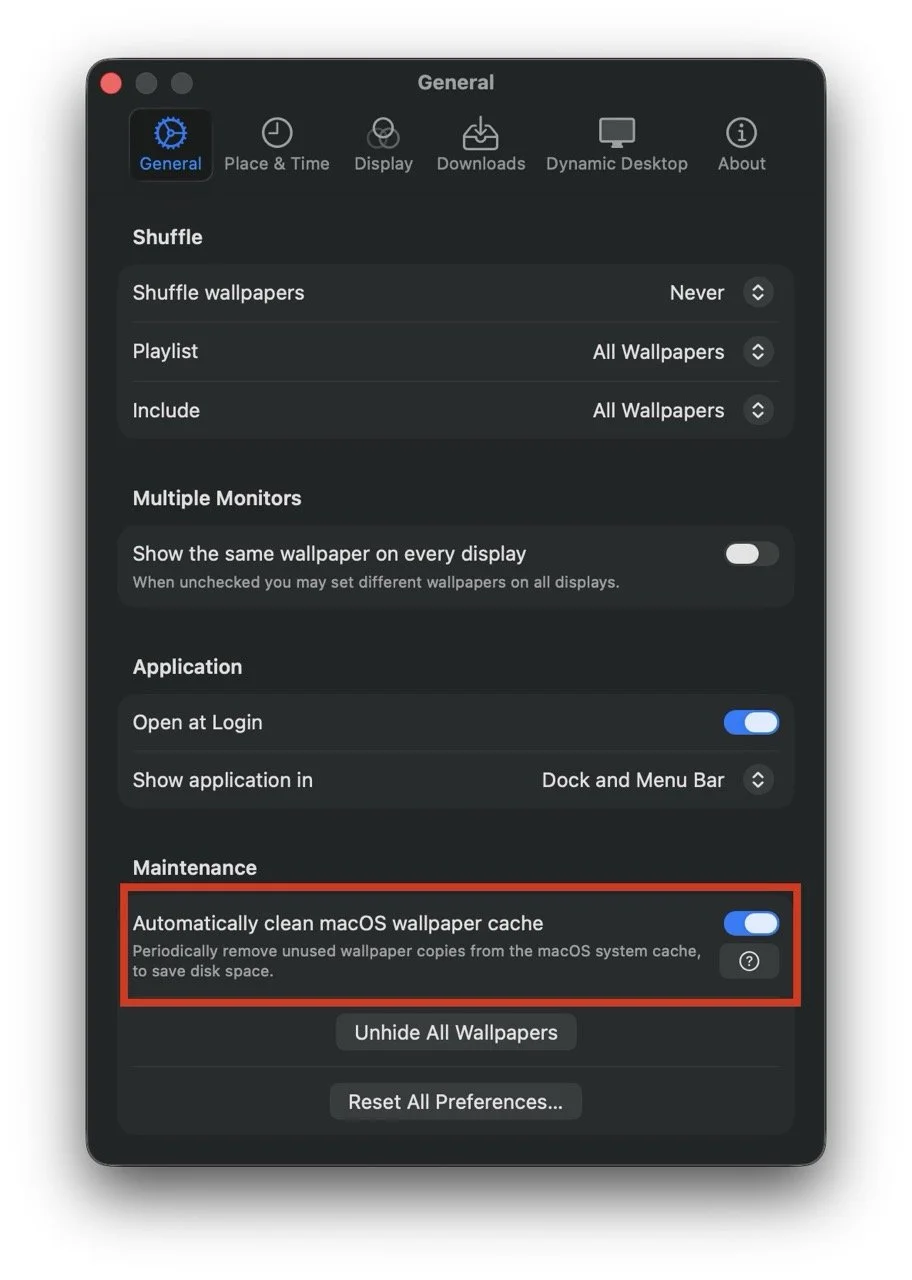The image size is (912, 1280).
Task: Select the Dynamic Desktop monitor icon
Action: point(617,132)
